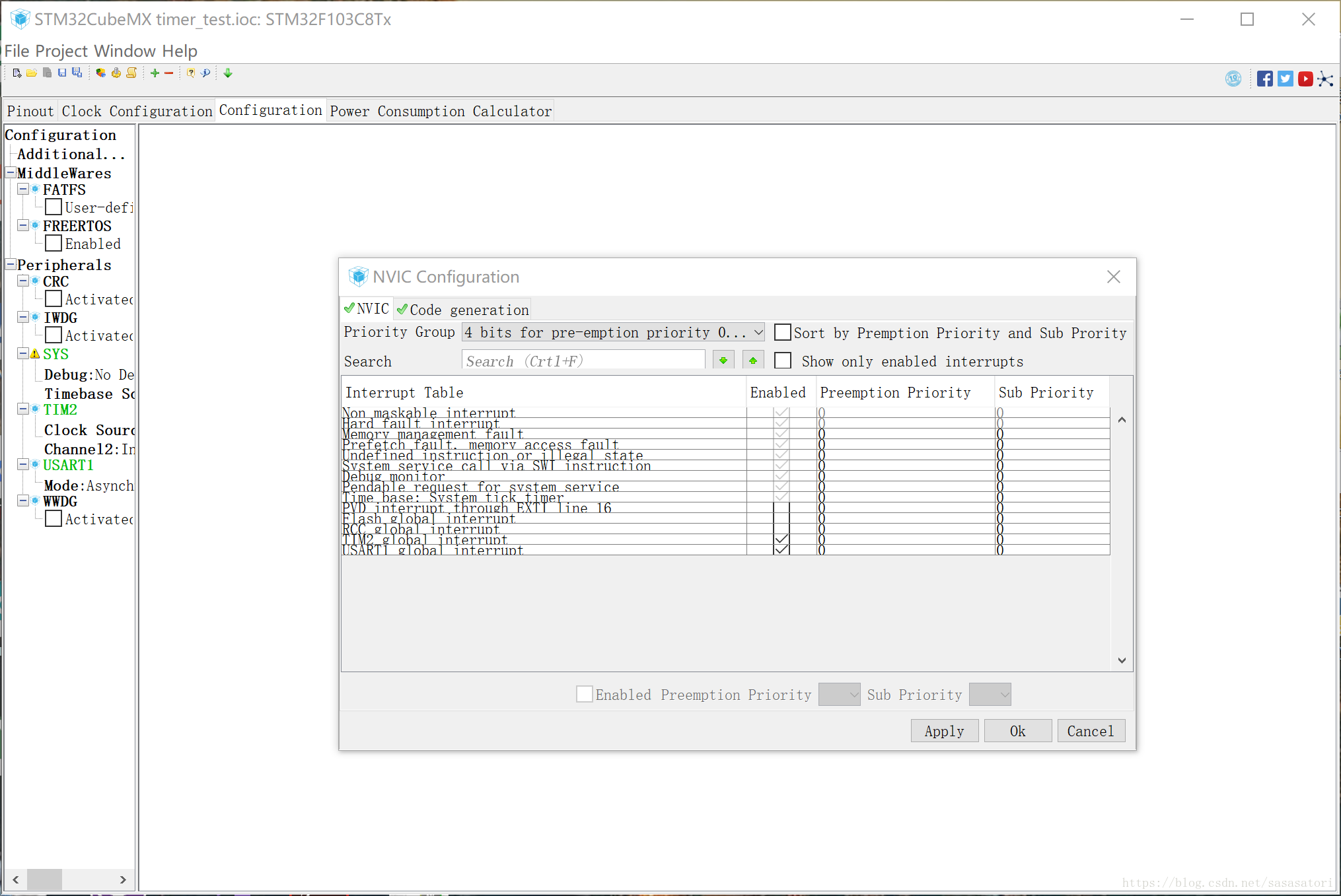Screen dimensions: 1341x896
Task: Toggle USART1 global interrupt enabled checkbox
Action: (x=781, y=549)
